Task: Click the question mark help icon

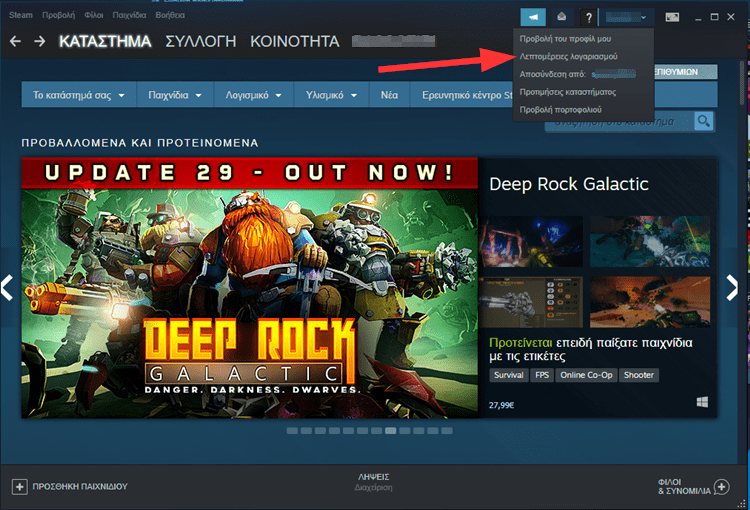Action: coord(589,18)
